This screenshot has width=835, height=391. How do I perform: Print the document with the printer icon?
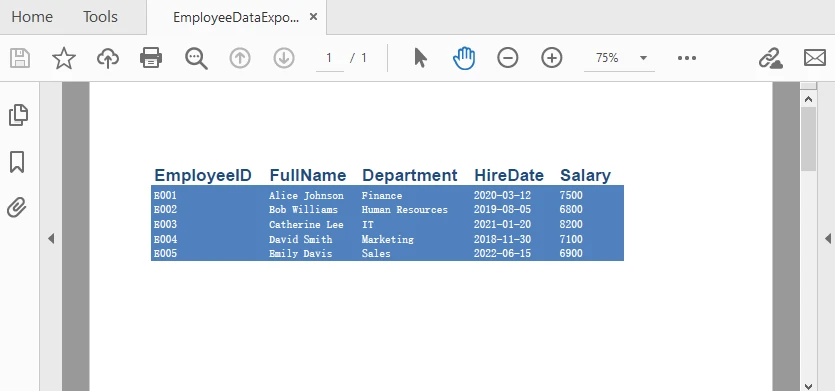point(151,58)
